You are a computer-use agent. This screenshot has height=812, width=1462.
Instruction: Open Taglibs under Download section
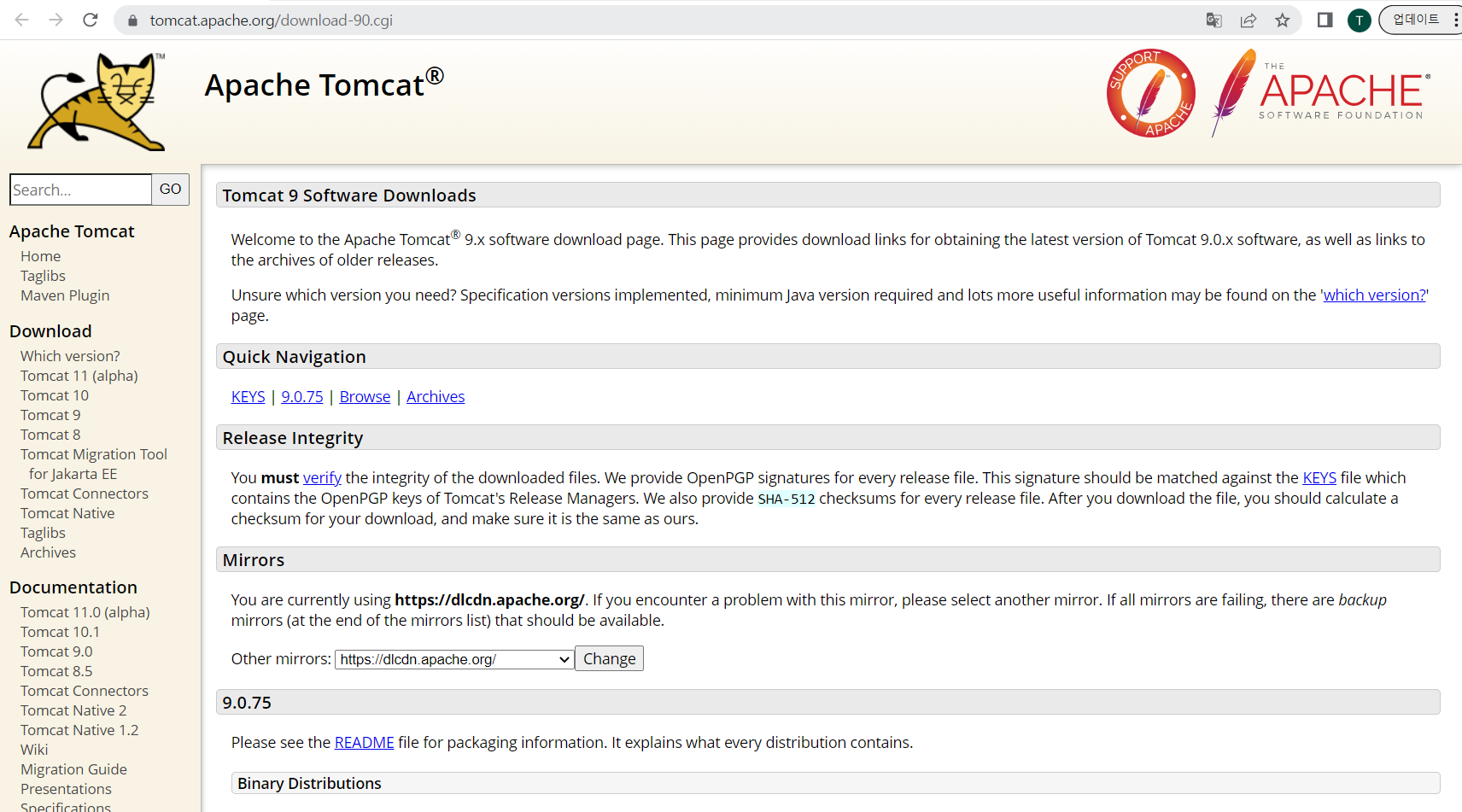click(43, 533)
